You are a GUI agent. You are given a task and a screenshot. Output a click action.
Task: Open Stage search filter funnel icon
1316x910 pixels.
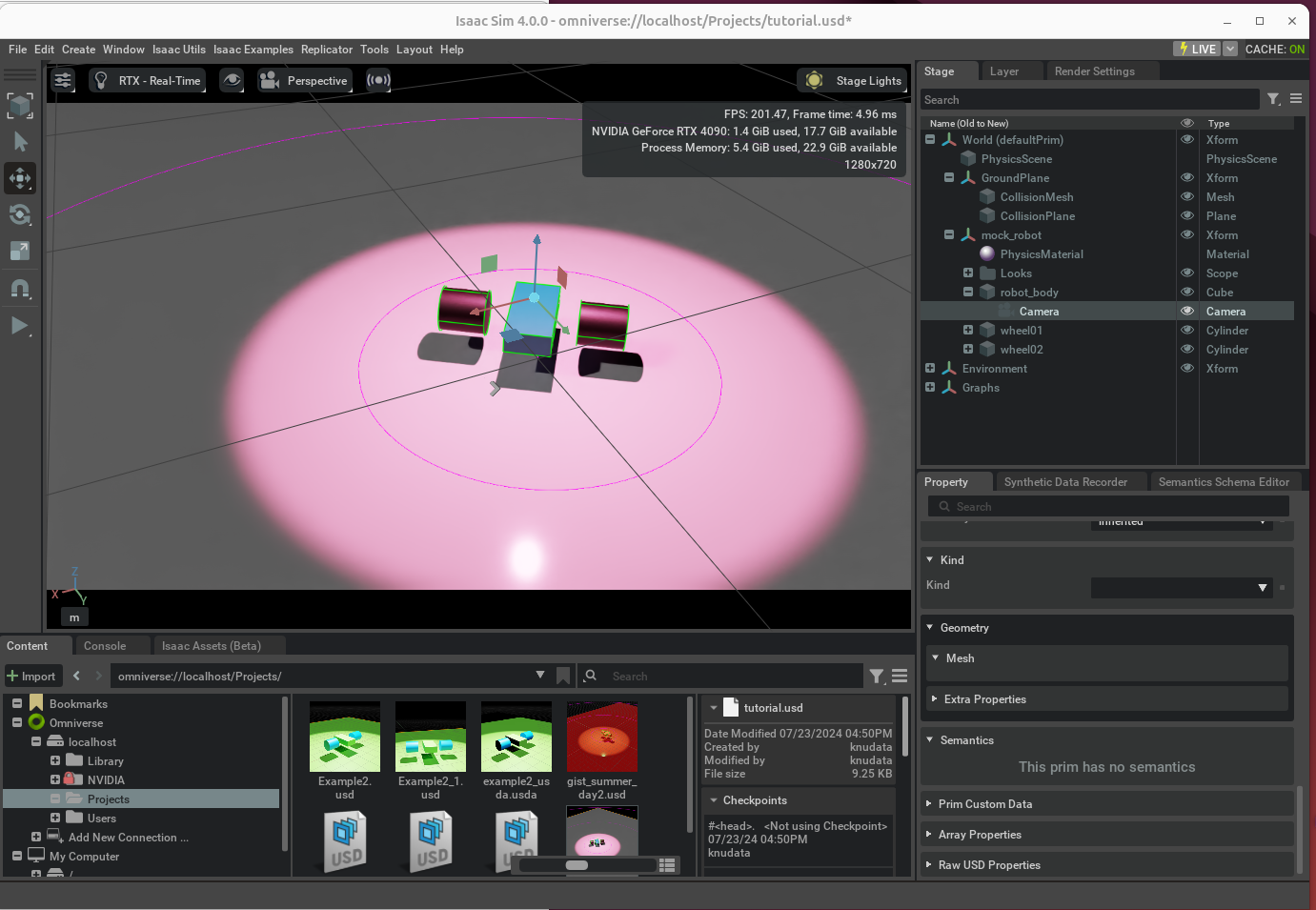[1273, 99]
